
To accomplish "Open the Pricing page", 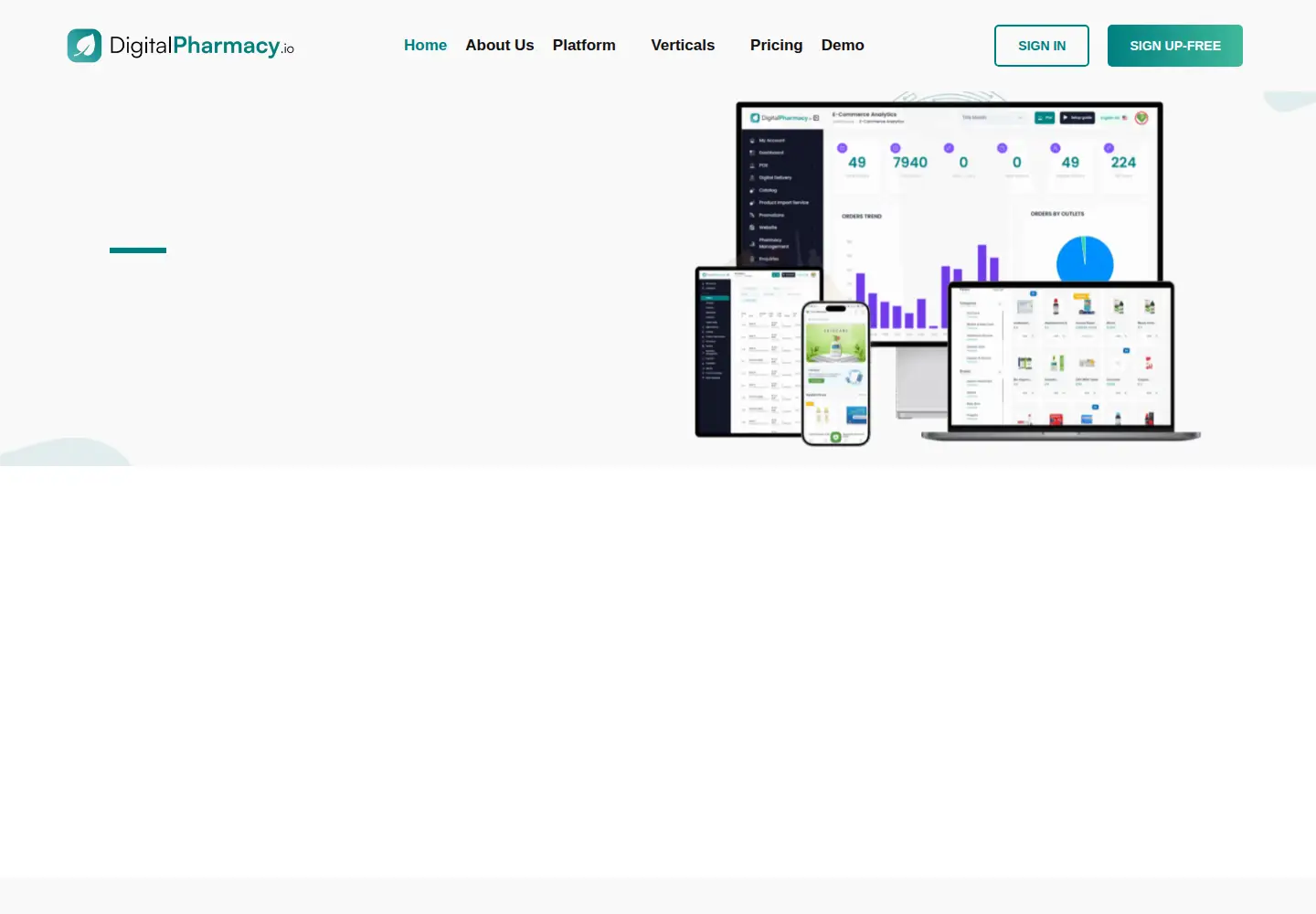I will pyautogui.click(x=776, y=45).
